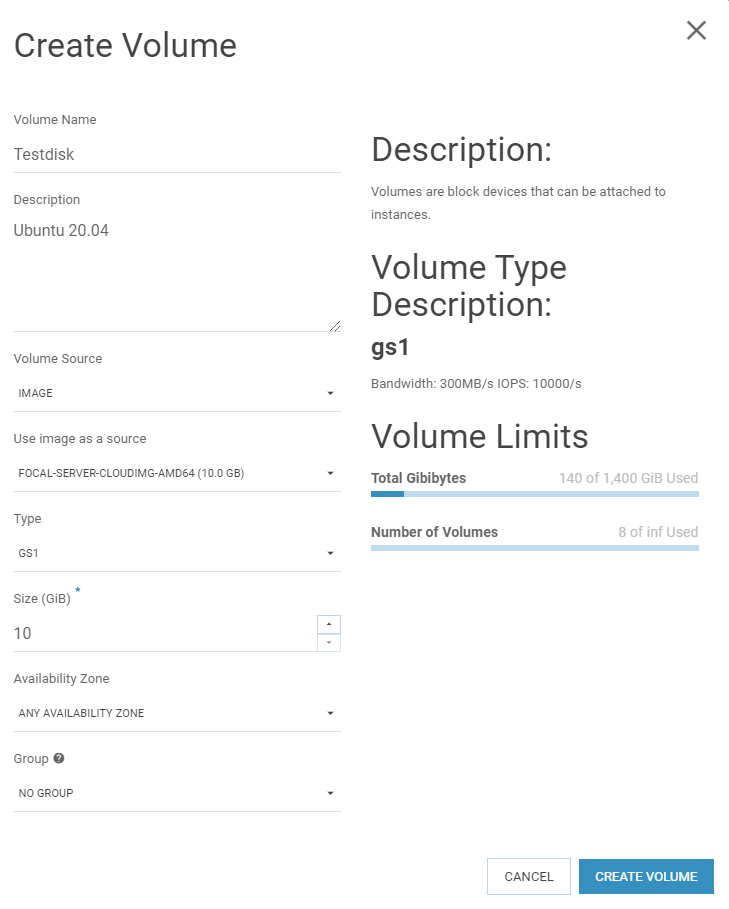This screenshot has width=729, height=909.
Task: Click the Group help question mark icon
Action: click(59, 758)
